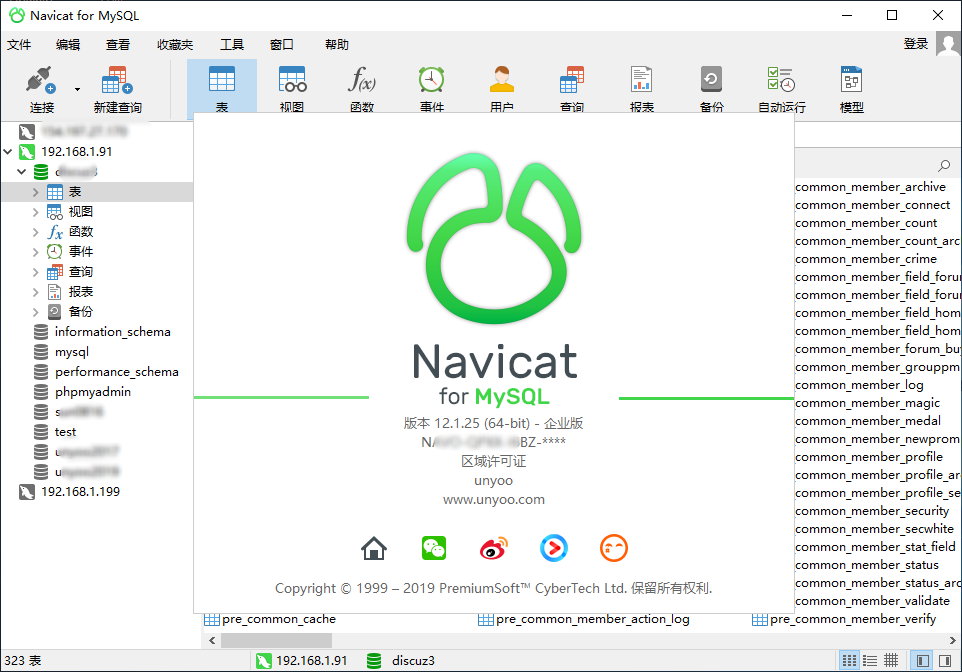Screen dimensions: 962x672
Task: Click the home icon in the about dialog
Action: click(374, 548)
